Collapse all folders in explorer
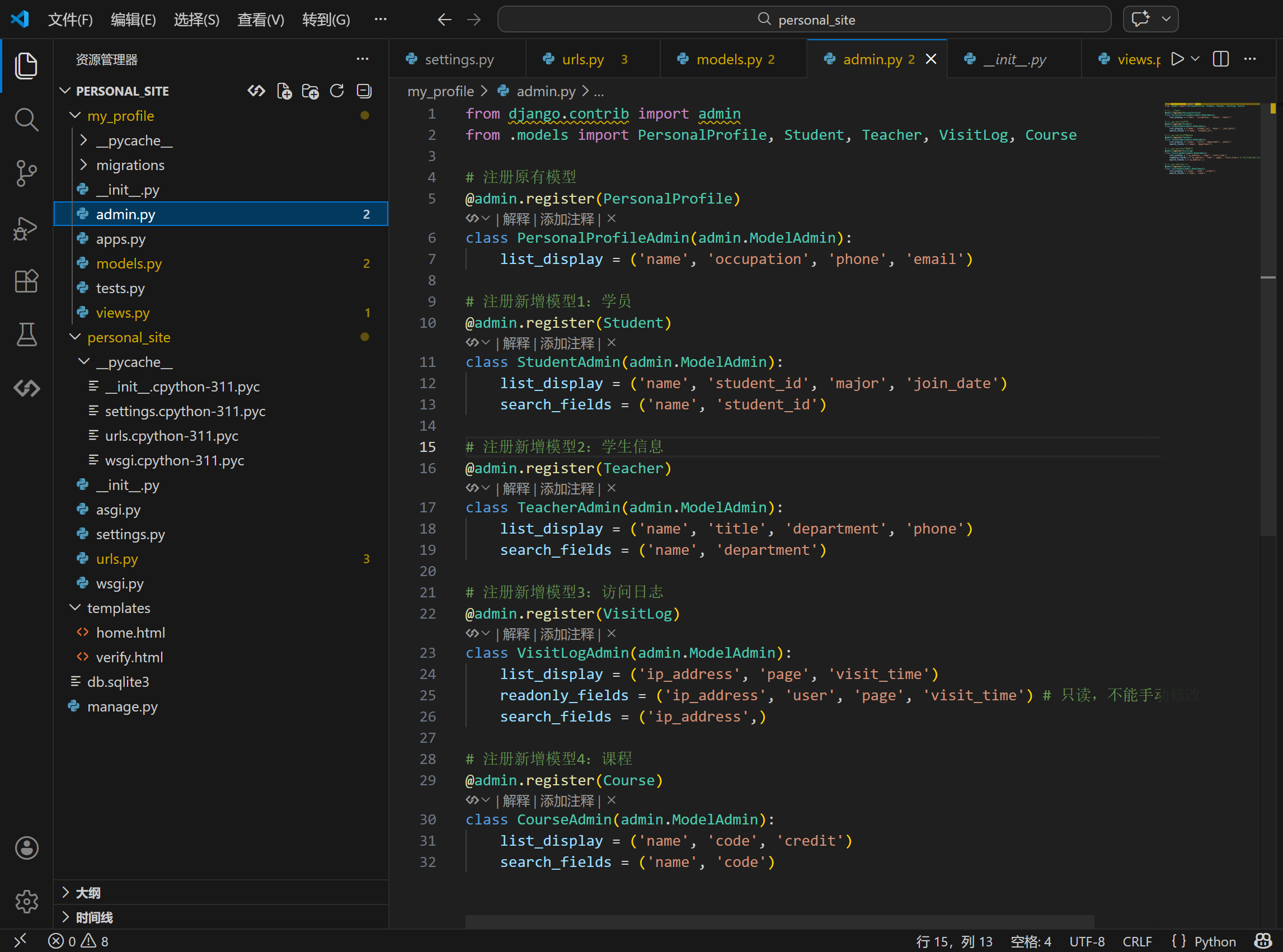The height and width of the screenshot is (952, 1283). (x=364, y=91)
